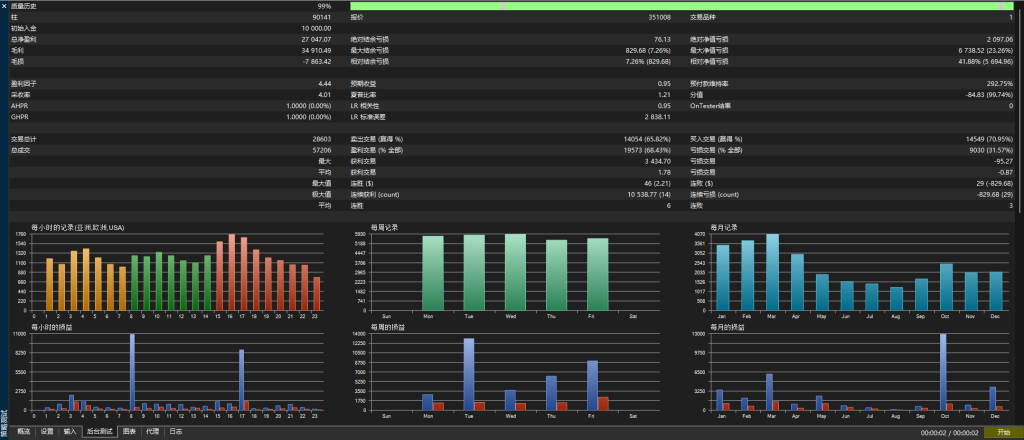
Task: Click the tall blue Tue bar in 每周的损益
Action: tap(469, 375)
